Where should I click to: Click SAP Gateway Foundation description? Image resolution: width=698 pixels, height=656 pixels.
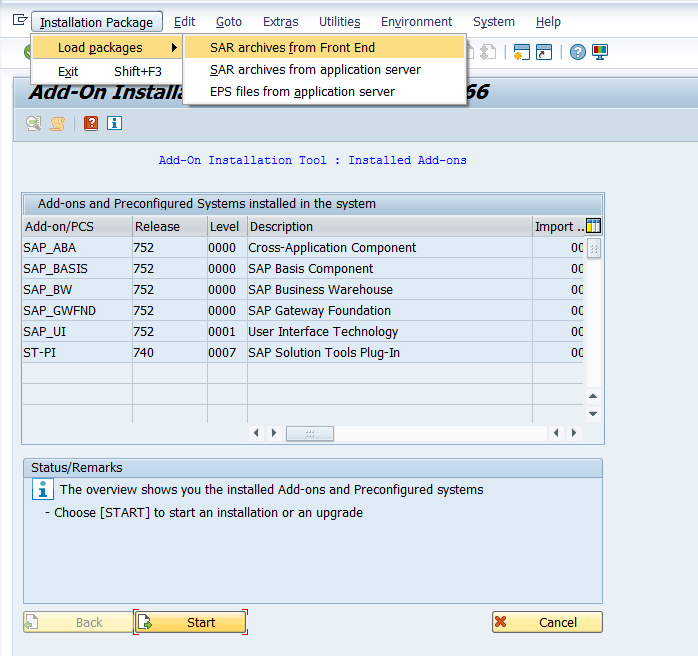[320, 310]
